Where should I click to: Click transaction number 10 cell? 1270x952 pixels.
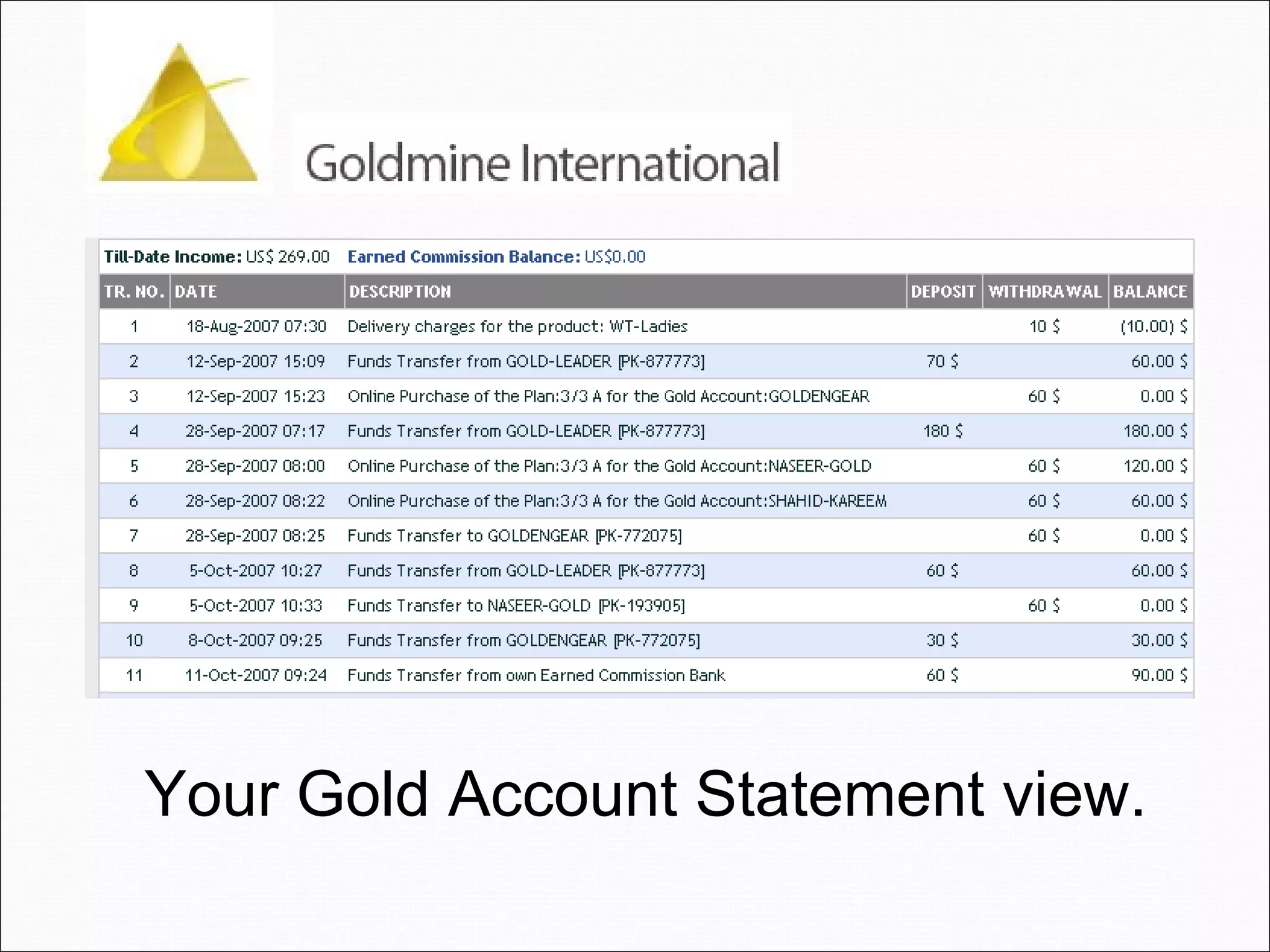[135, 640]
